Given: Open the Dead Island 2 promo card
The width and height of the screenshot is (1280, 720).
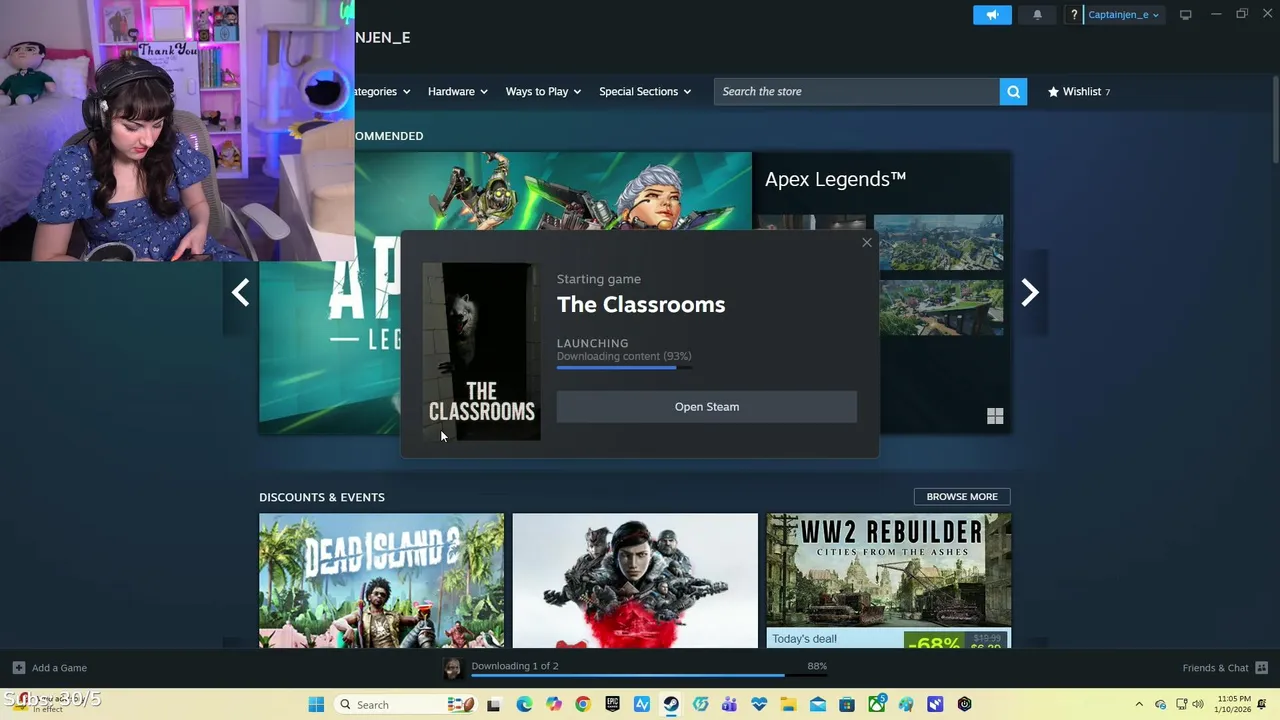Looking at the screenshot, I should (x=381, y=580).
